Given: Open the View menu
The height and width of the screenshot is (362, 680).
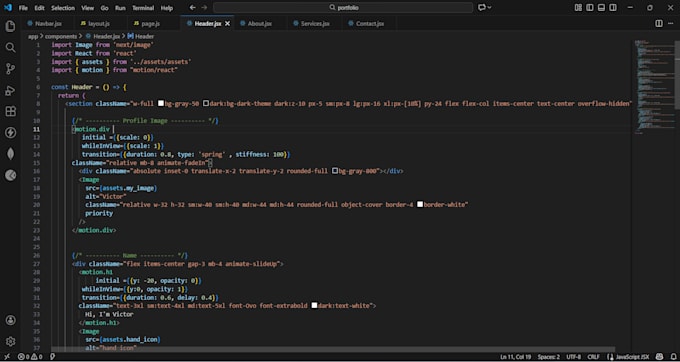Looking at the screenshot, I should pyautogui.click(x=87, y=8).
